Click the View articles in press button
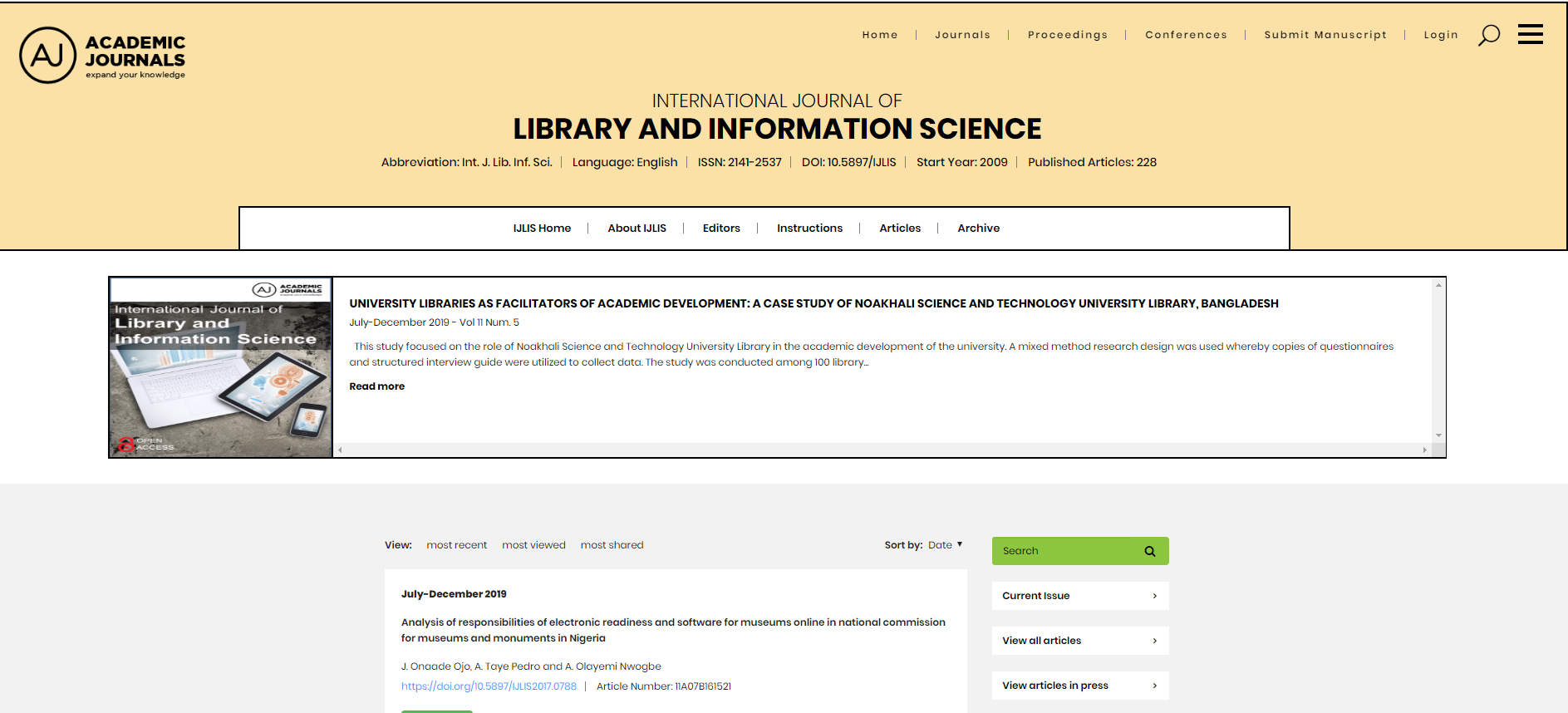Viewport: 1568px width, 713px height. coord(1080,686)
